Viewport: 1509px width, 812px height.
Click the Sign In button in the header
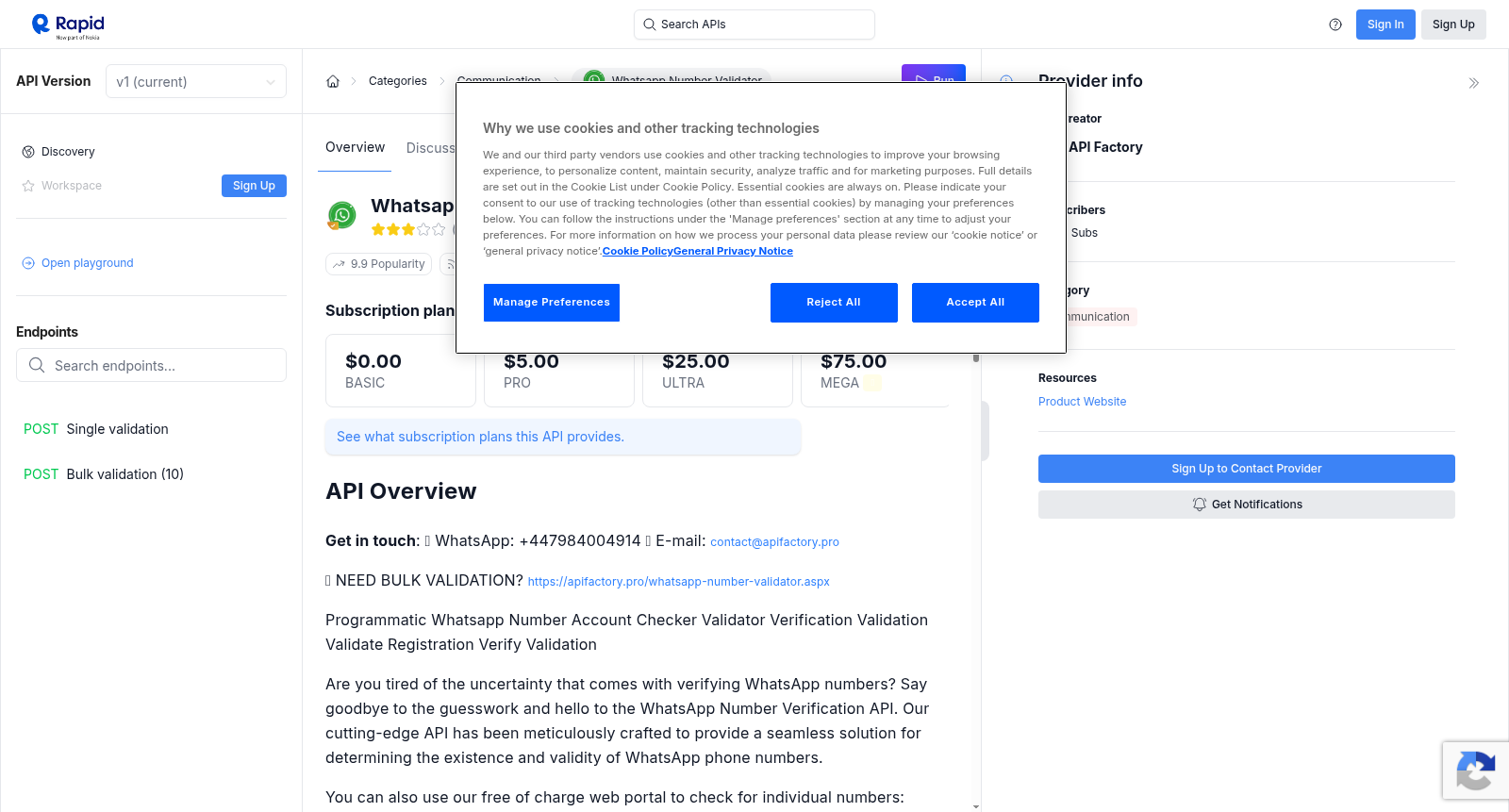tap(1385, 25)
